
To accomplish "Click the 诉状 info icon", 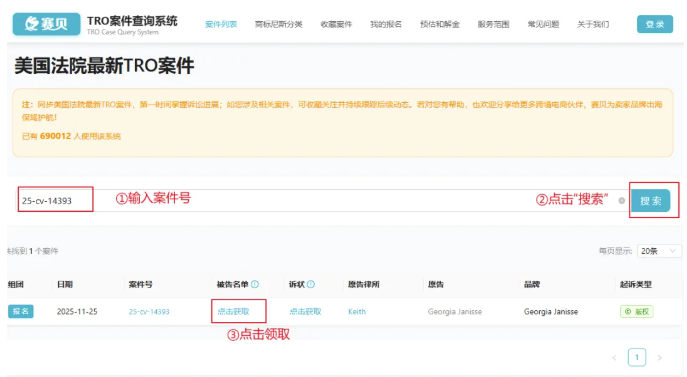I will coord(311,285).
